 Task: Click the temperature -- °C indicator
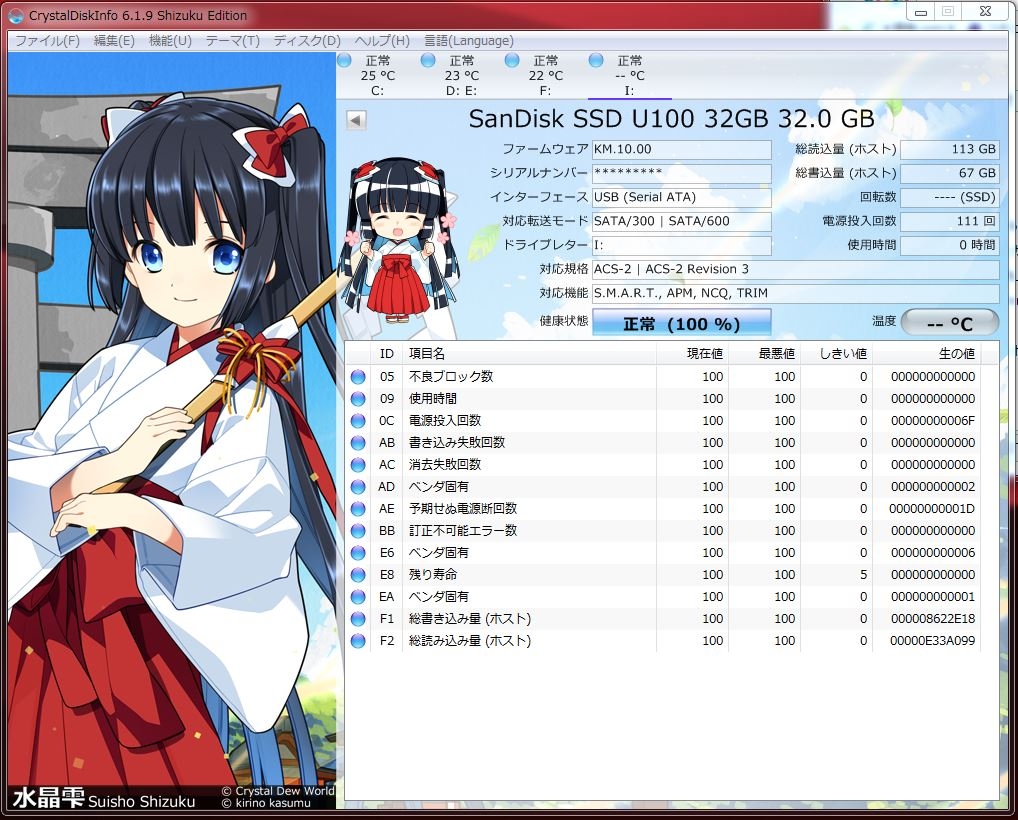point(950,323)
